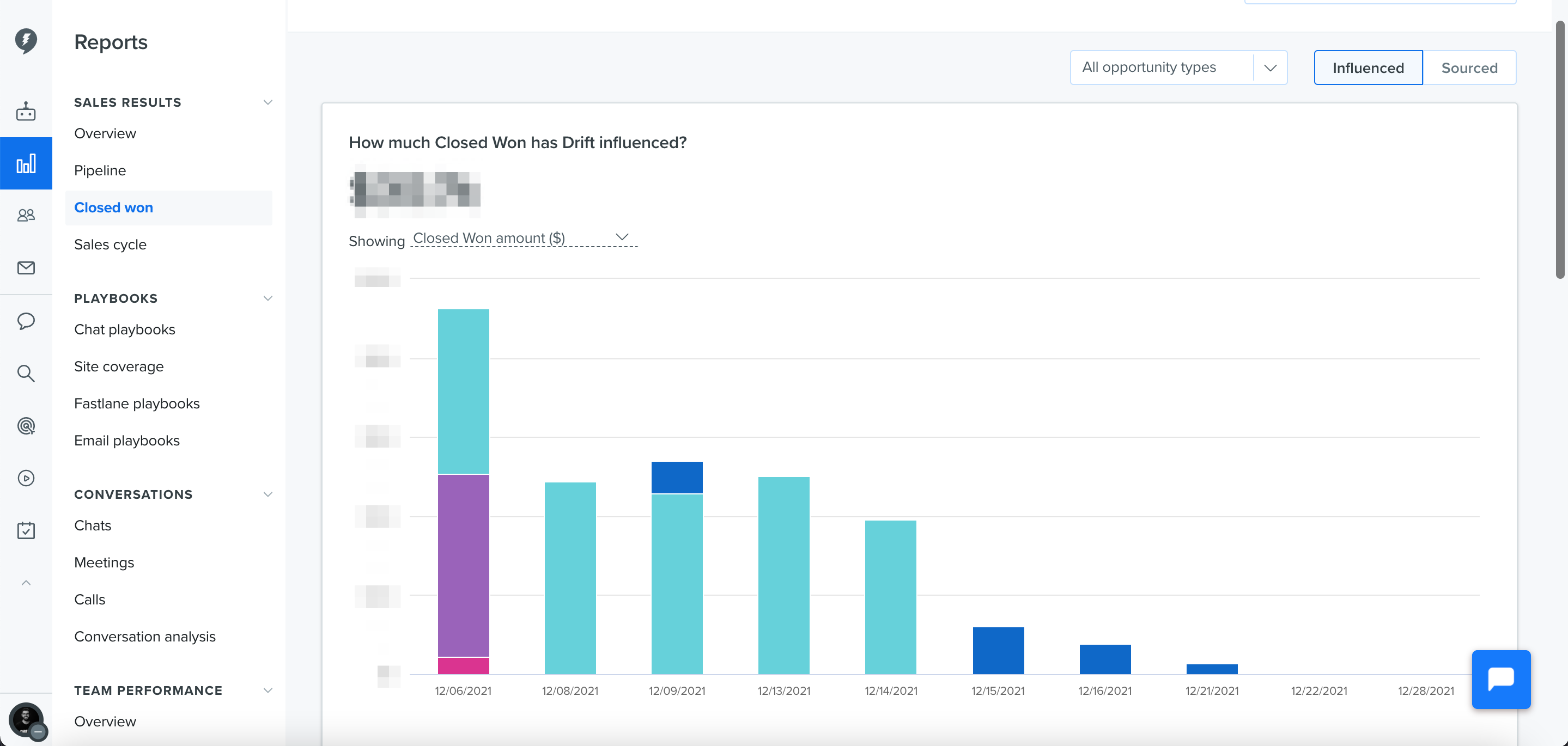Screen dimensions: 1568x746
Task: Open the Calls report
Action: coord(89,600)
